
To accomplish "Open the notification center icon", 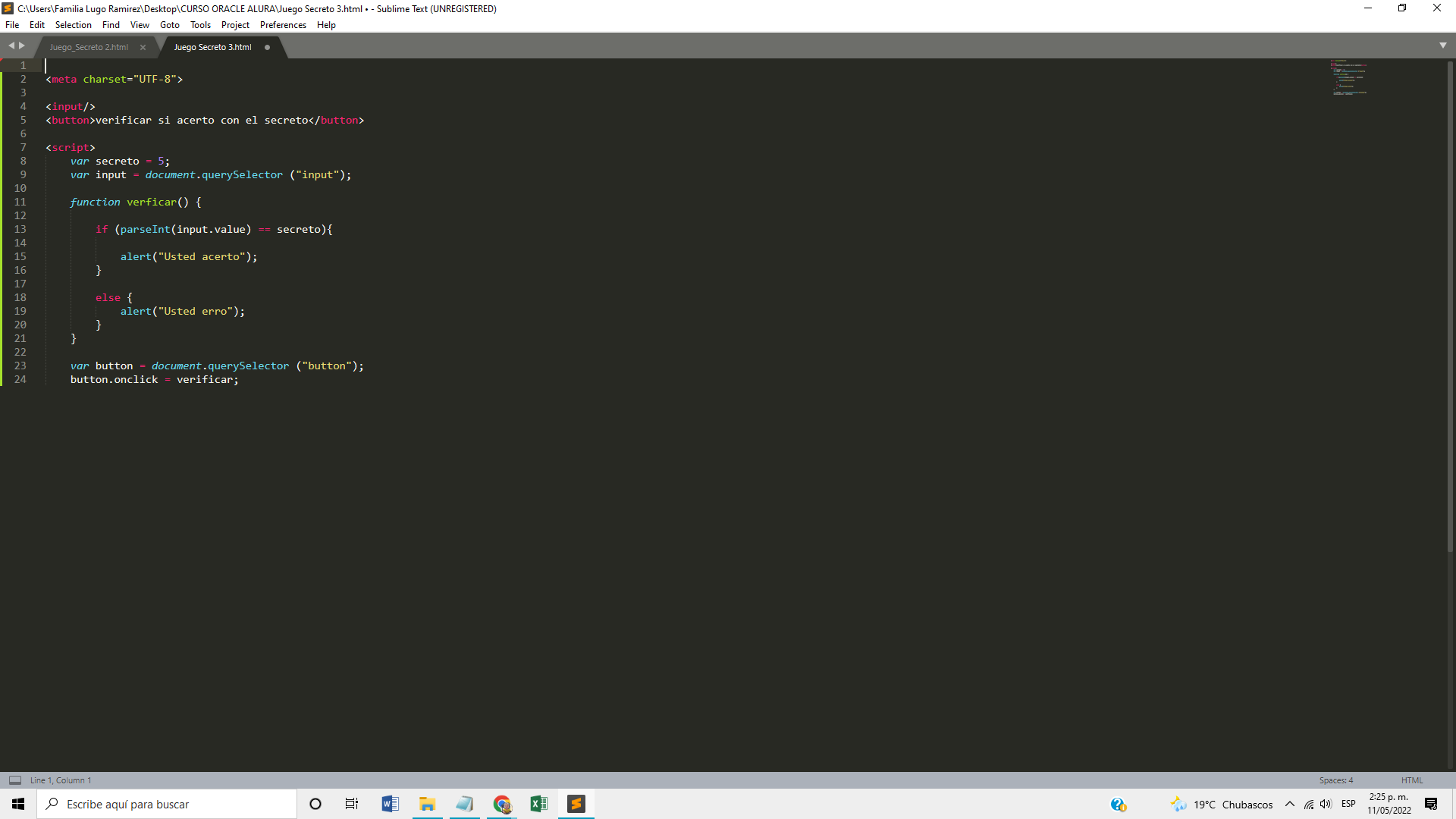I will pyautogui.click(x=1431, y=804).
